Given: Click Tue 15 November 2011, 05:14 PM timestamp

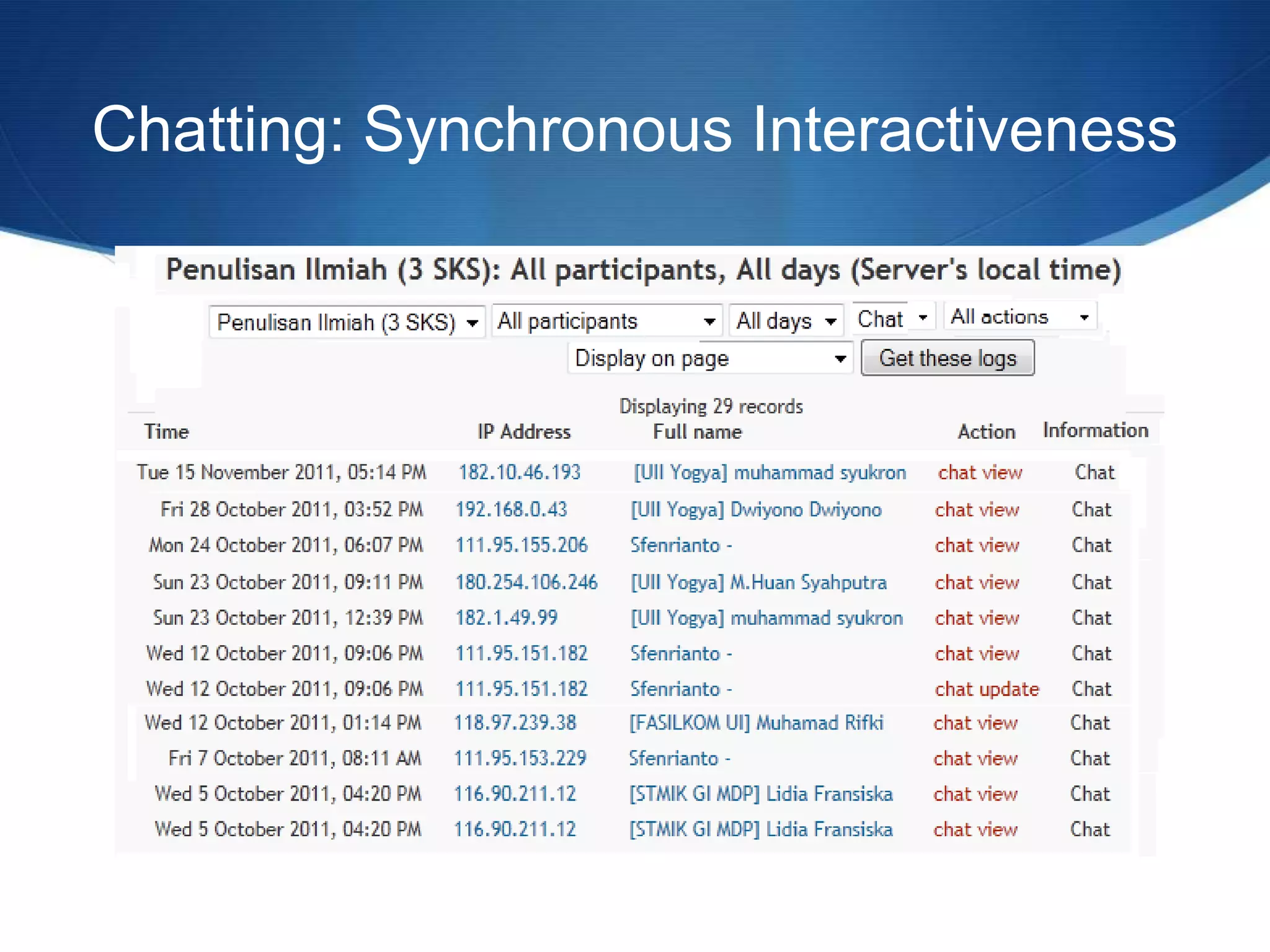Looking at the screenshot, I should click(x=282, y=472).
